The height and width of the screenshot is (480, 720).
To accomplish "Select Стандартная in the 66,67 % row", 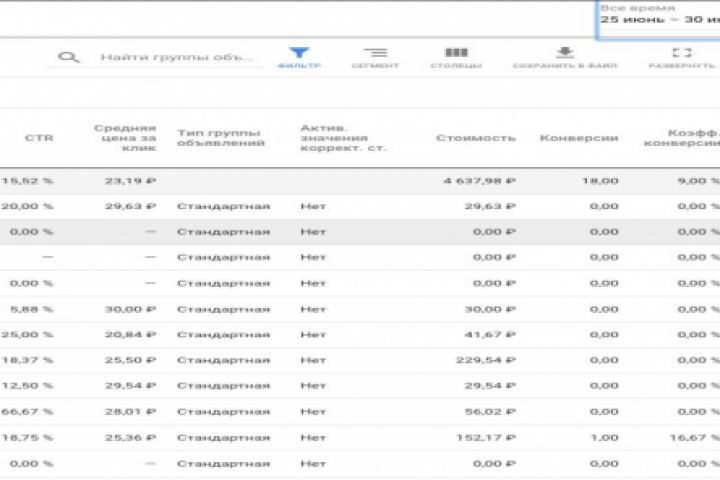I will click(x=224, y=412).
